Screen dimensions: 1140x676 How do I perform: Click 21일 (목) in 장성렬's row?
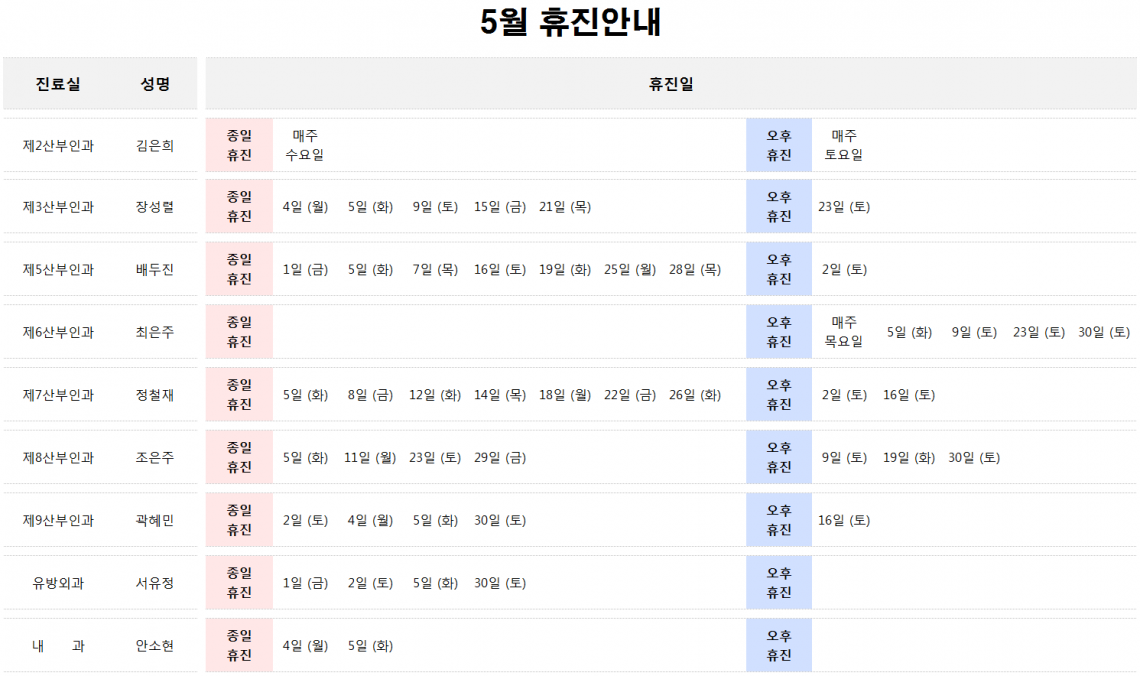coord(565,207)
